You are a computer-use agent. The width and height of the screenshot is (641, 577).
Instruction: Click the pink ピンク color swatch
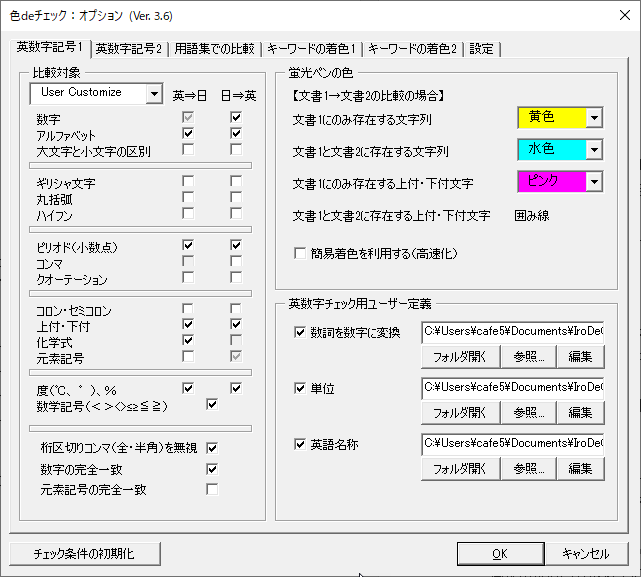[551, 182]
